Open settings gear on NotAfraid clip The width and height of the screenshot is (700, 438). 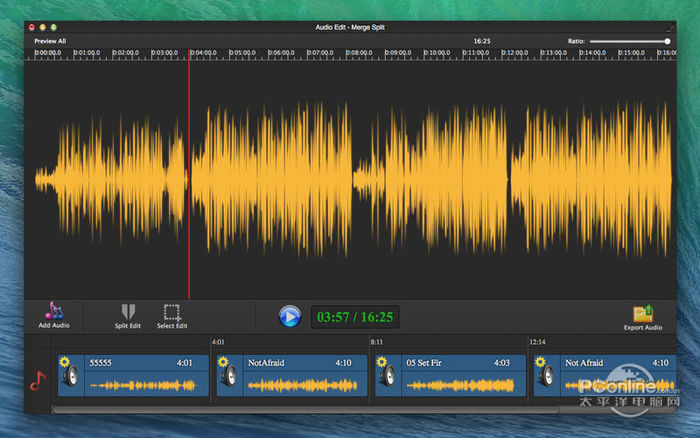point(223,362)
